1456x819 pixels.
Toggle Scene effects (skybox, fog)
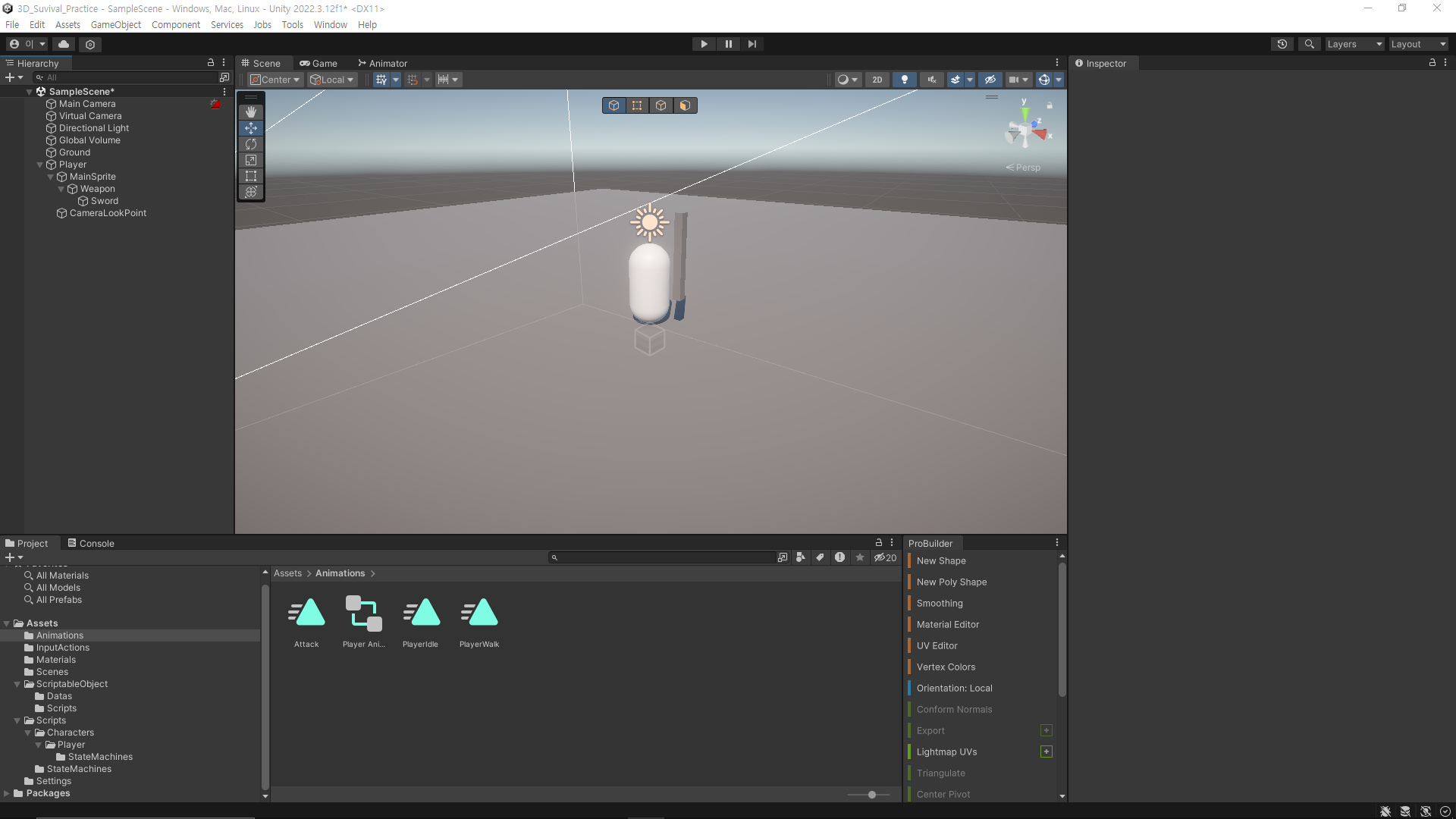[x=955, y=80]
